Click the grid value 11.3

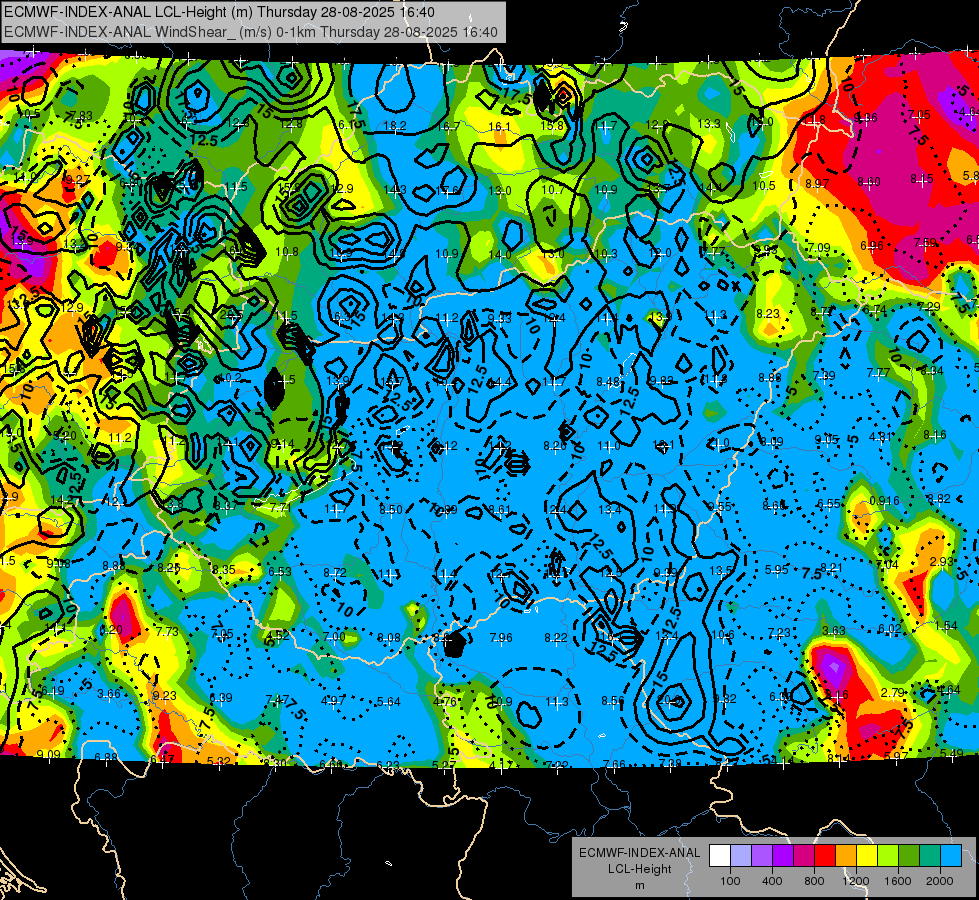click(557, 701)
